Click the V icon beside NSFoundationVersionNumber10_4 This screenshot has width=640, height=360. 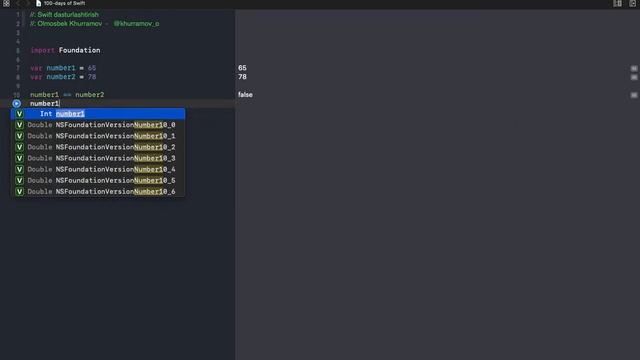tap(19, 169)
